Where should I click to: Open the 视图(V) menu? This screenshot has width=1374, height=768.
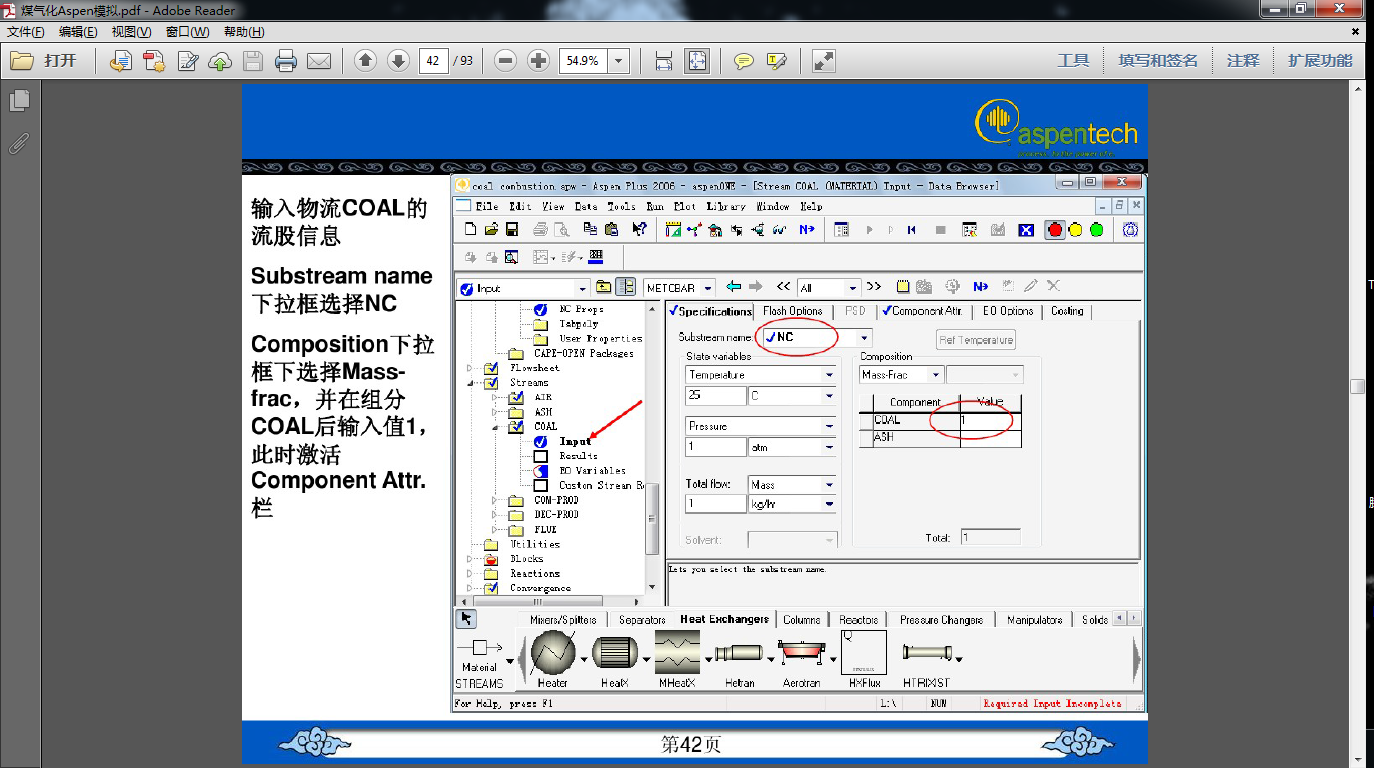(131, 32)
